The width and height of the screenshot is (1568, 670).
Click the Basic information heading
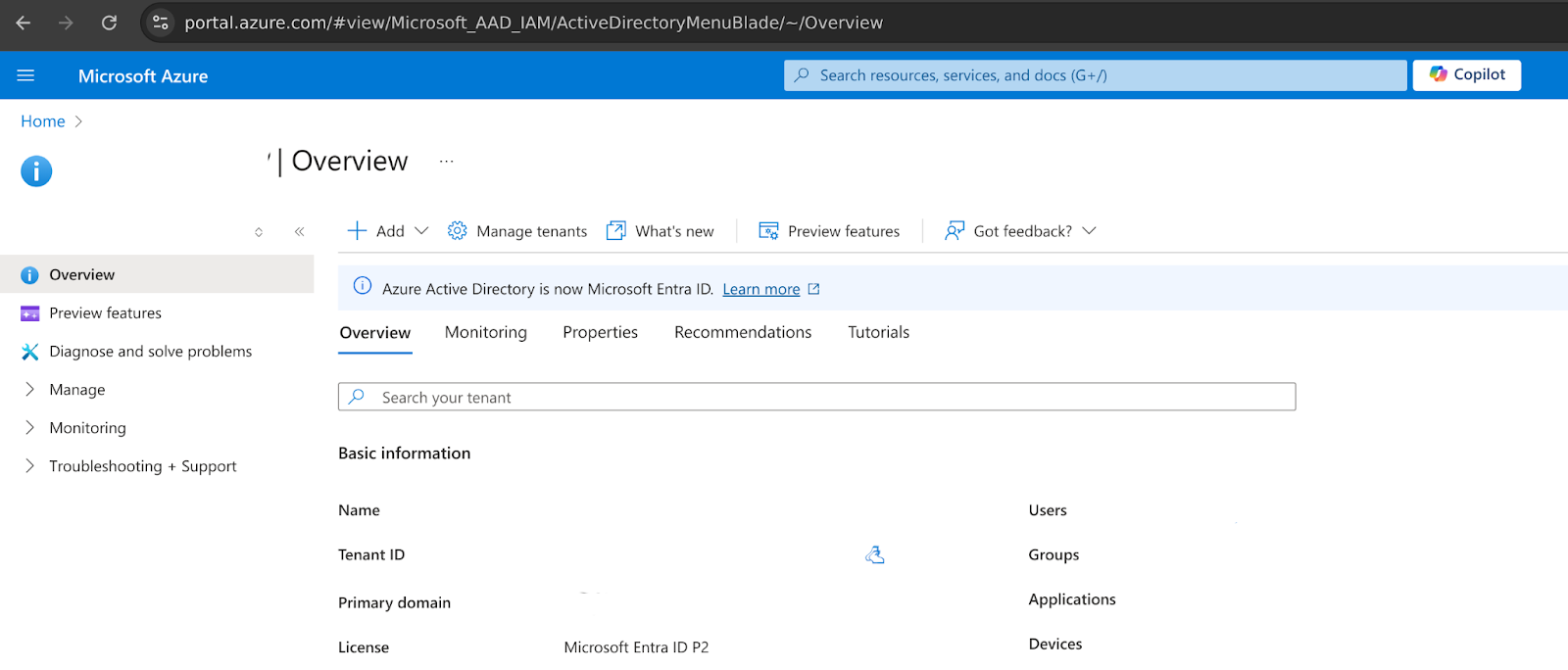[x=404, y=454]
